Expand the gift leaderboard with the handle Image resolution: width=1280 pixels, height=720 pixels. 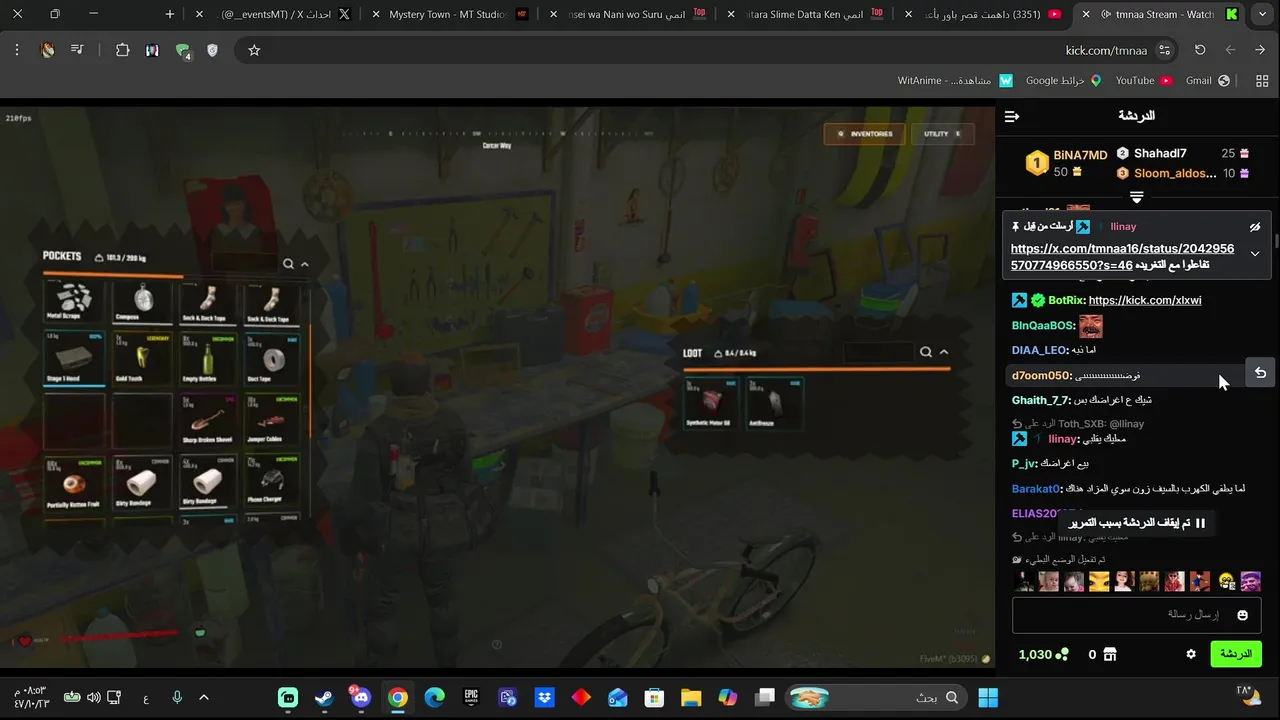tap(1136, 197)
